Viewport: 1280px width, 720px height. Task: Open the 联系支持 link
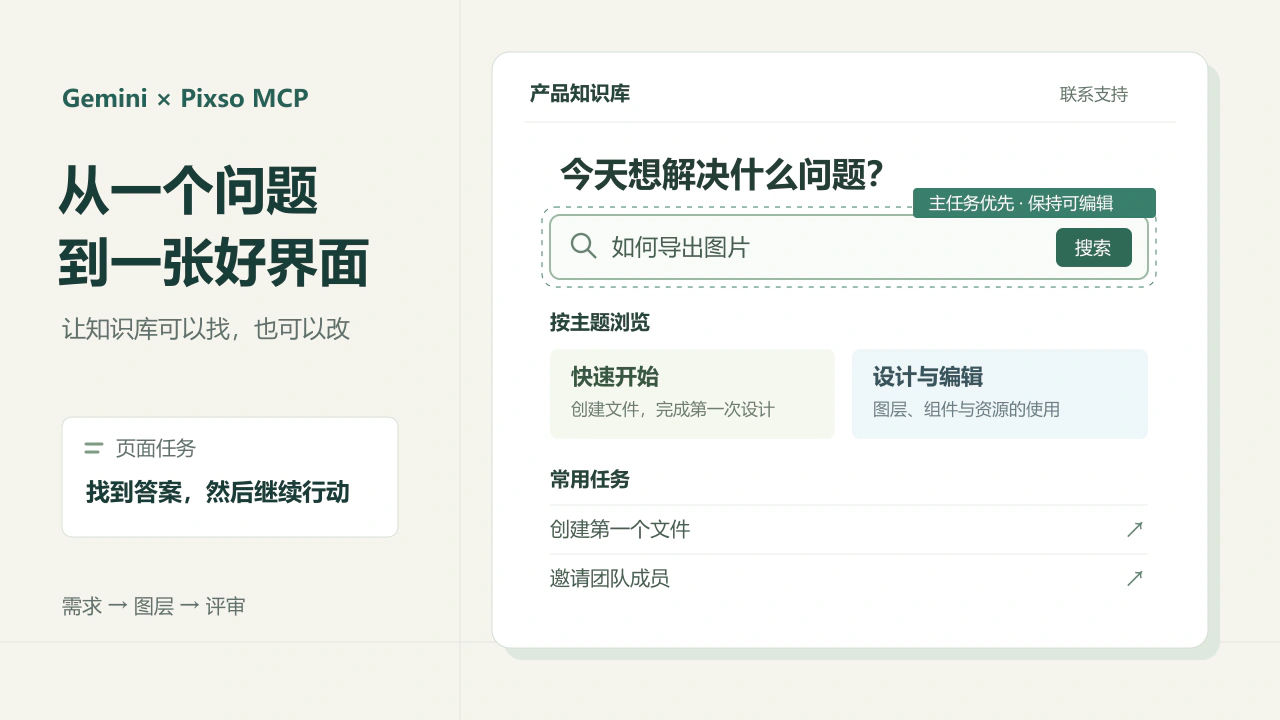coord(1094,94)
